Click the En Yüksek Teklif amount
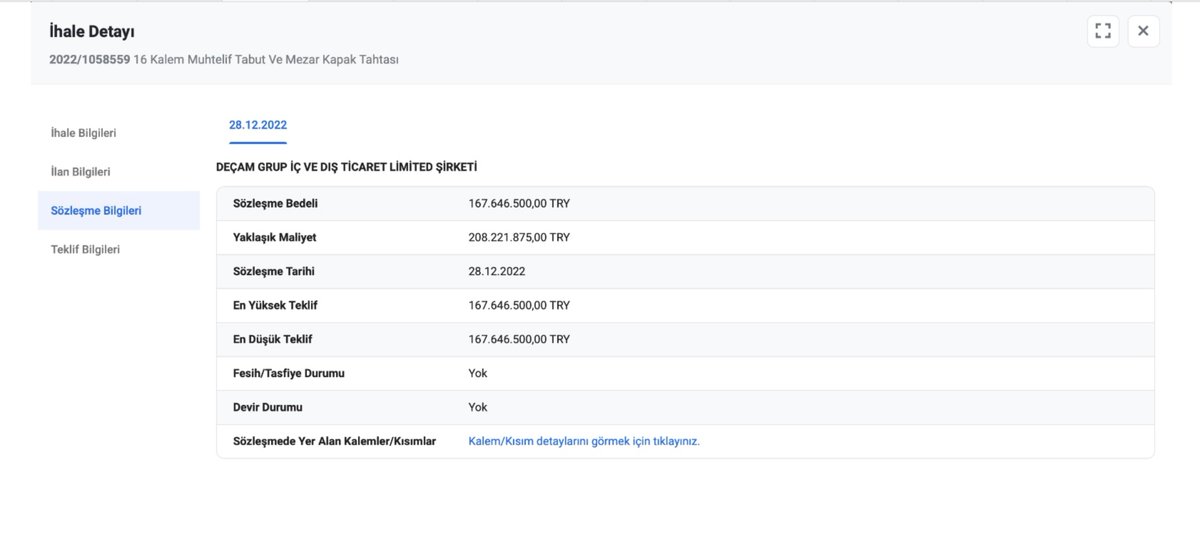The image size is (1200, 554). click(519, 305)
